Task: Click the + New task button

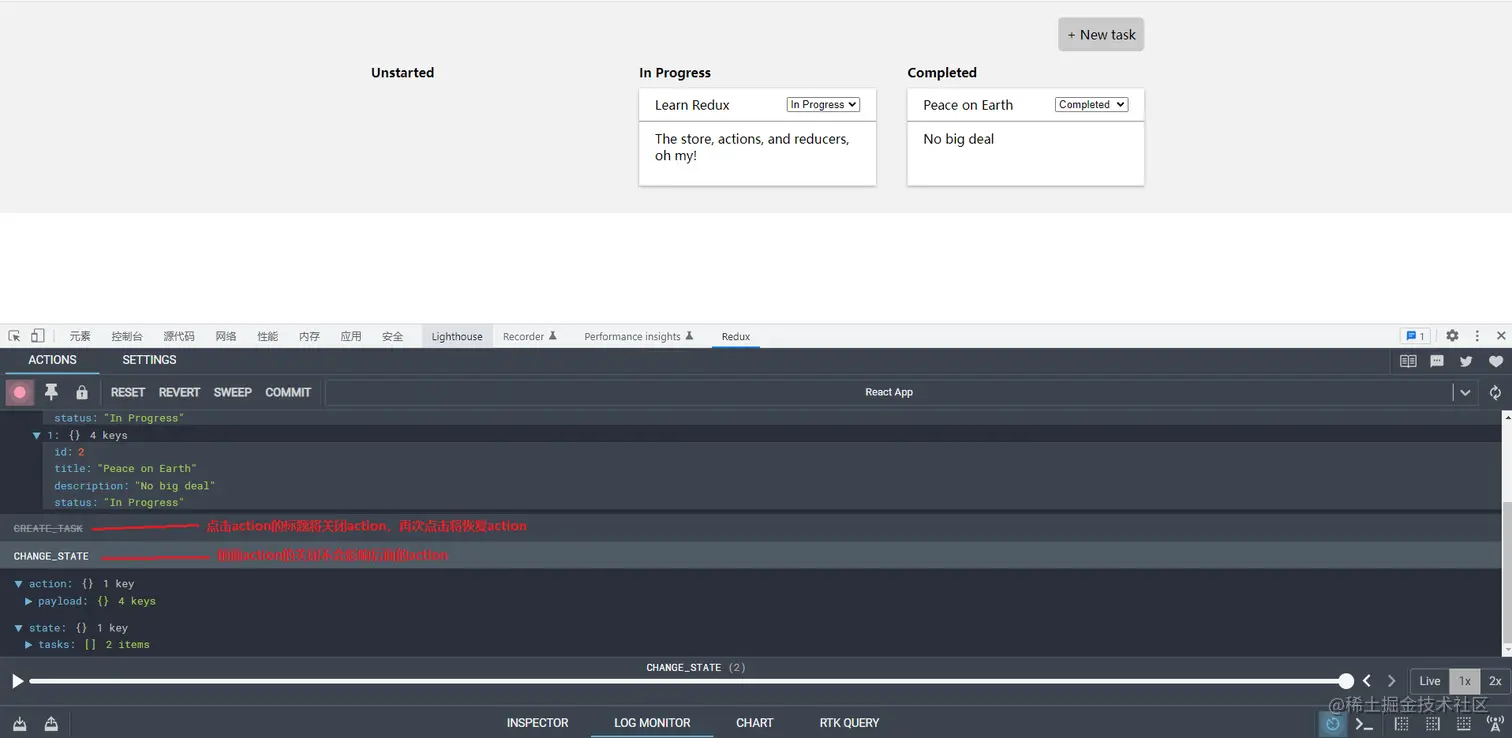Action: [1101, 35]
